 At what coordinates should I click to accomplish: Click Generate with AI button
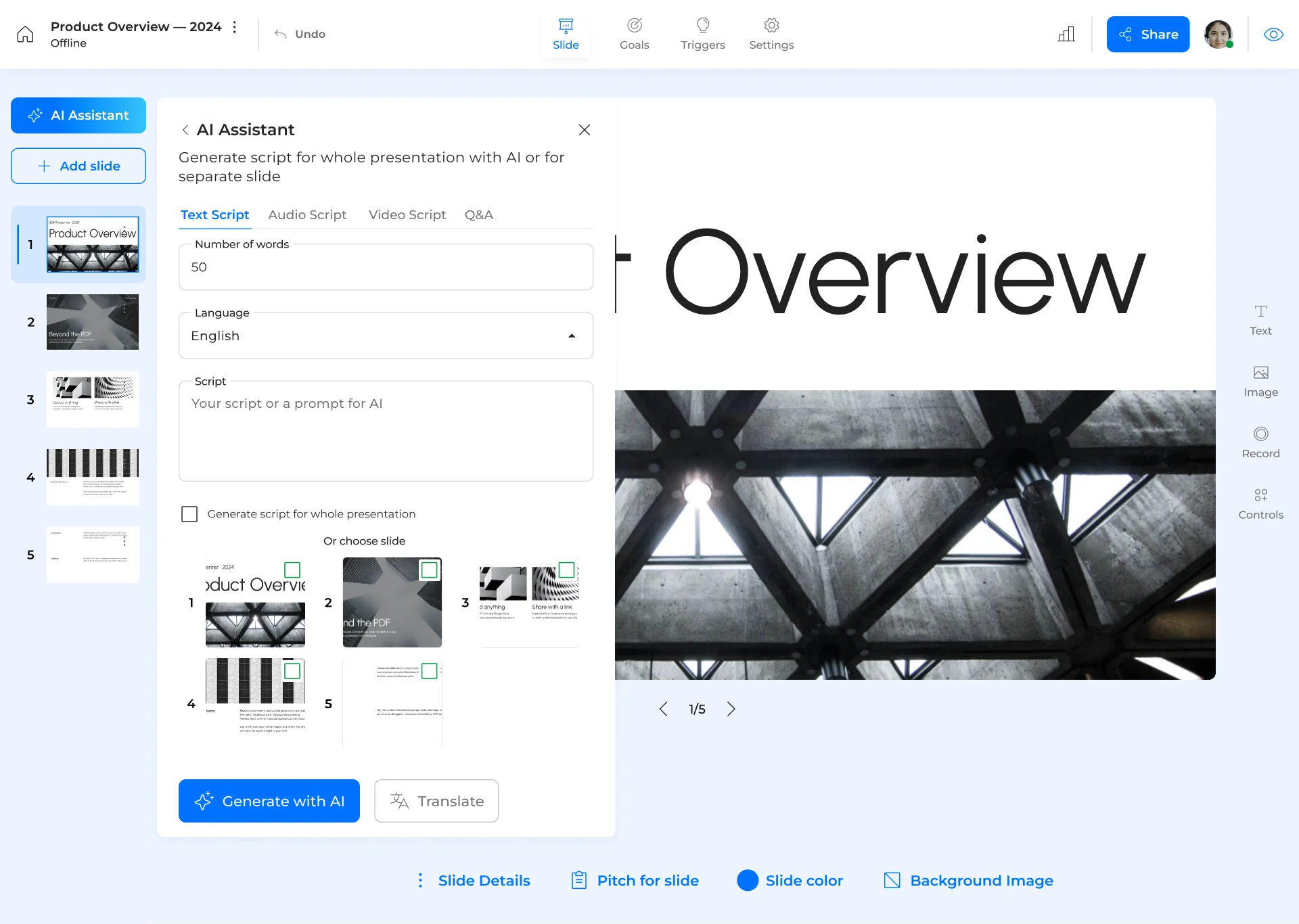[x=269, y=801]
